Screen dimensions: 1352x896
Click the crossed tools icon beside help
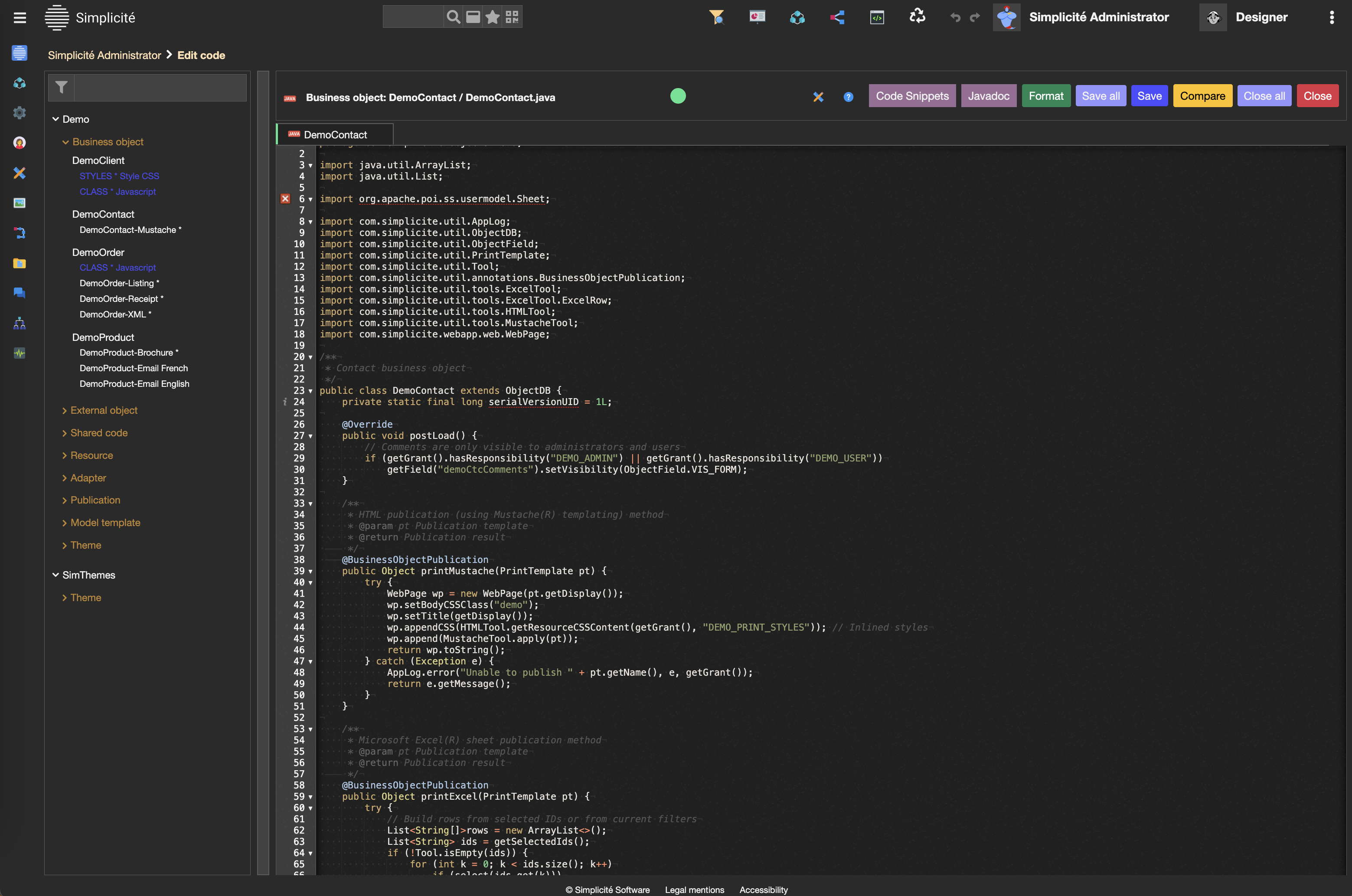pyautogui.click(x=818, y=97)
